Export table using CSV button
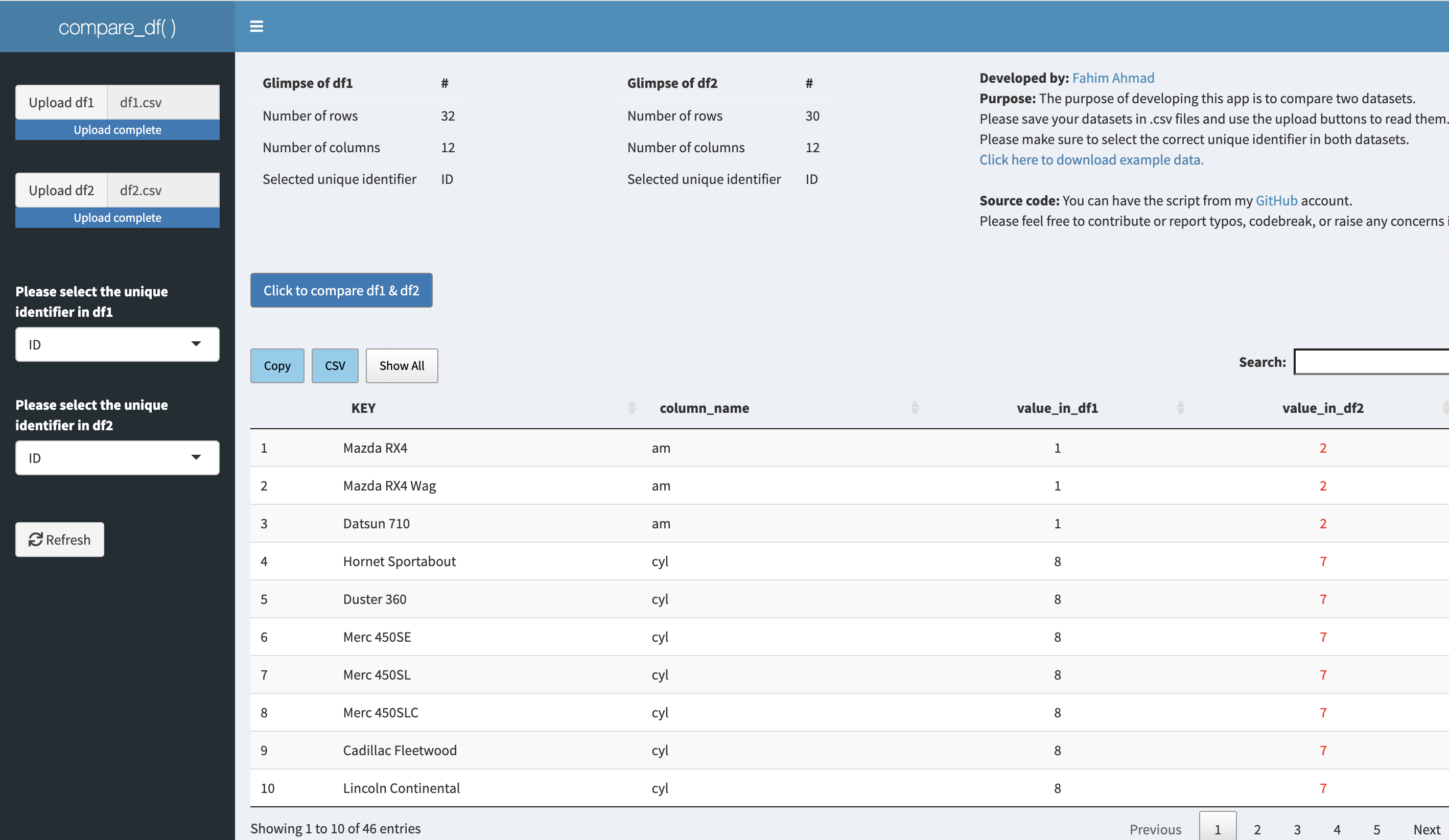 click(x=335, y=366)
